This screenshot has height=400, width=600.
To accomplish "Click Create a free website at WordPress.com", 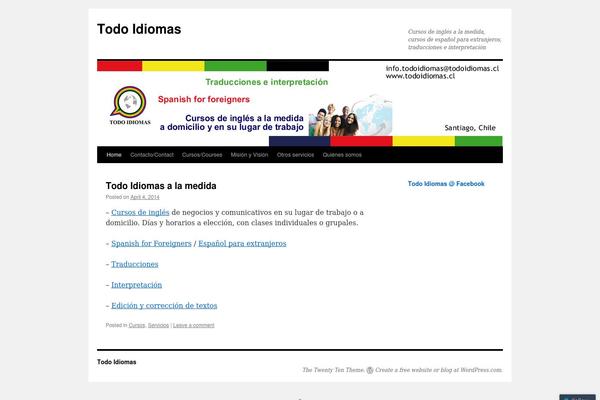I will tap(439, 370).
